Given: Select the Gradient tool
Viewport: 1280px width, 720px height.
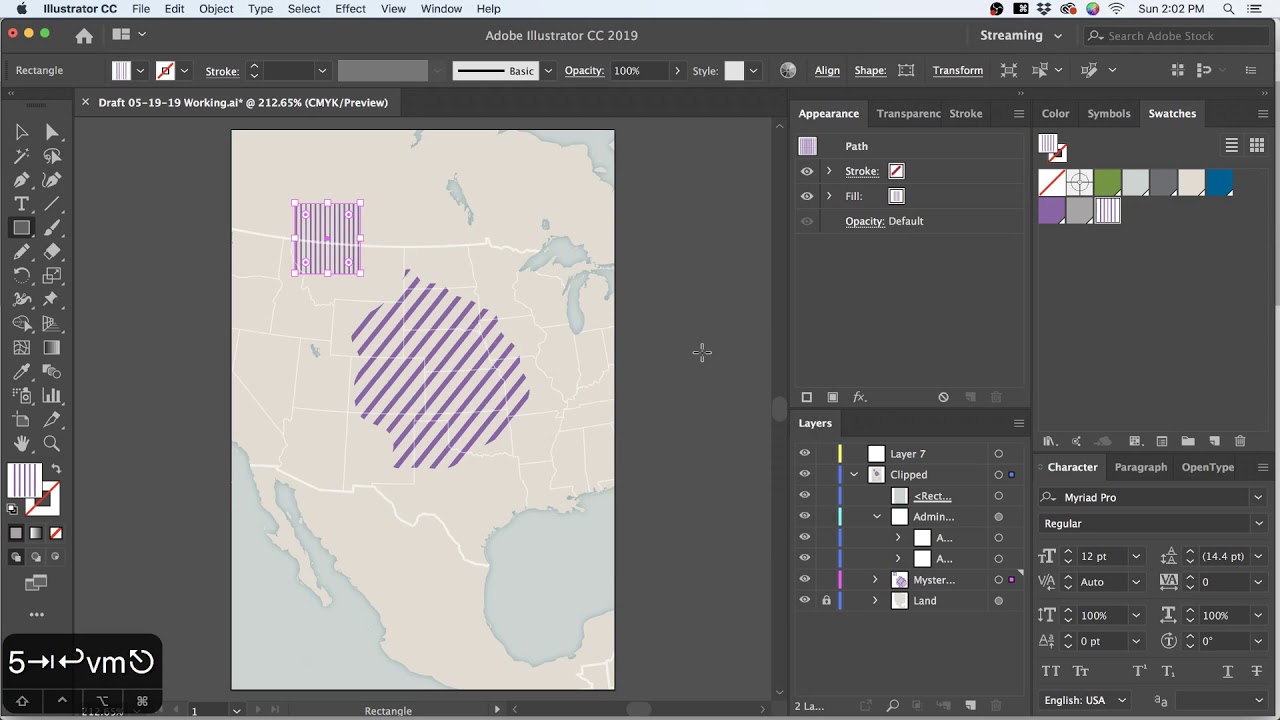Looking at the screenshot, I should pyautogui.click(x=52, y=347).
